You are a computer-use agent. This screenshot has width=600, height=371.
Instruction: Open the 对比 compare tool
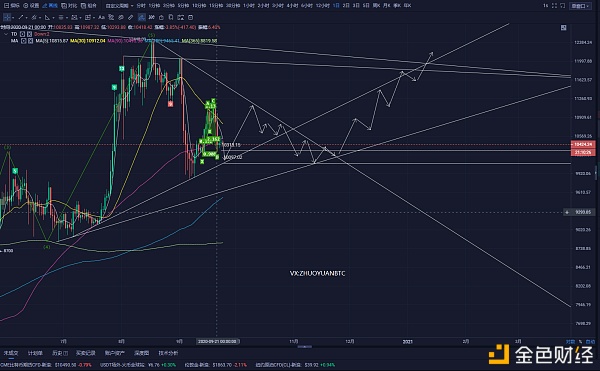pos(69,6)
